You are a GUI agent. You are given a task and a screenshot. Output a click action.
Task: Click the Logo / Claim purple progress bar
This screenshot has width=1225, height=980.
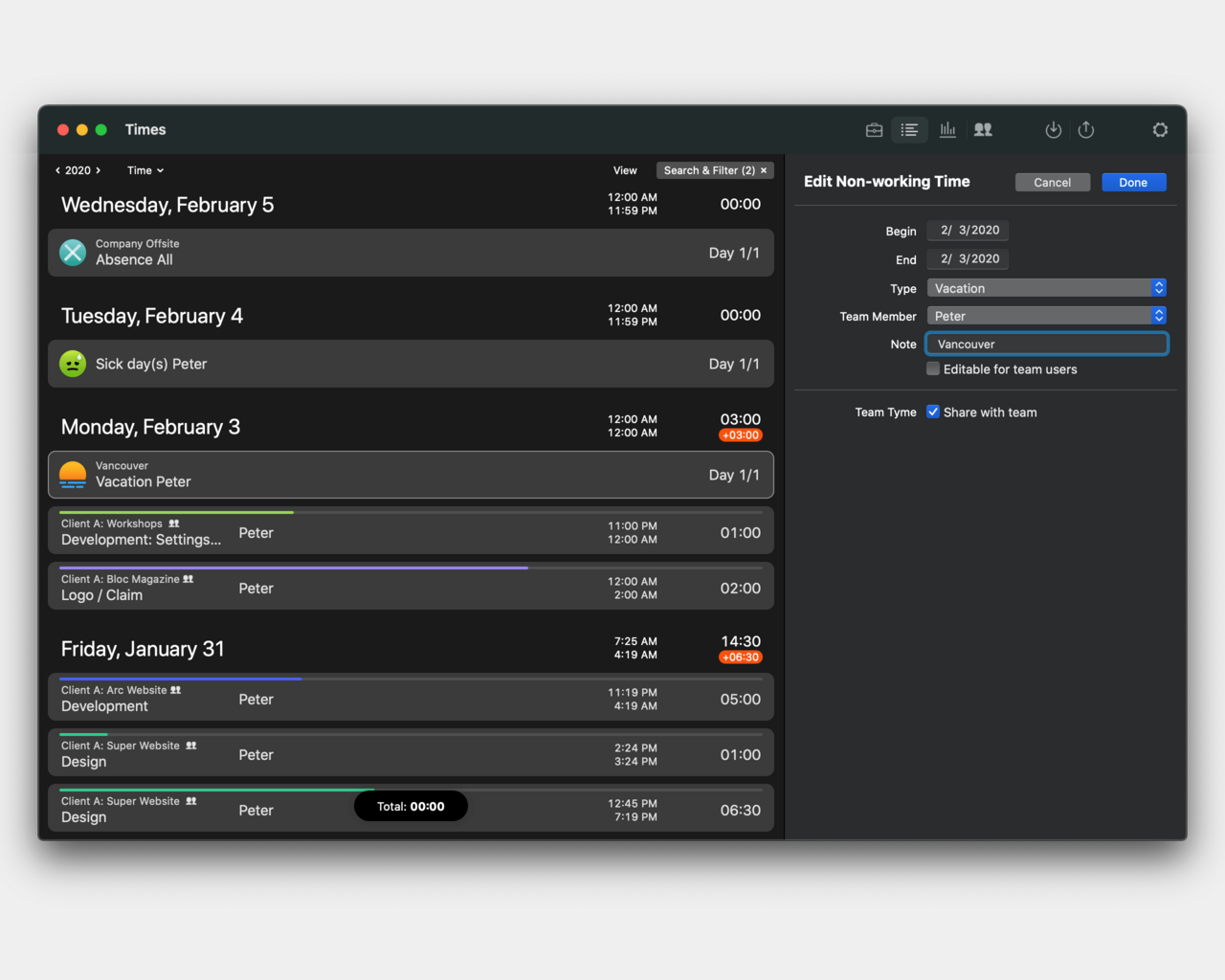point(293,568)
